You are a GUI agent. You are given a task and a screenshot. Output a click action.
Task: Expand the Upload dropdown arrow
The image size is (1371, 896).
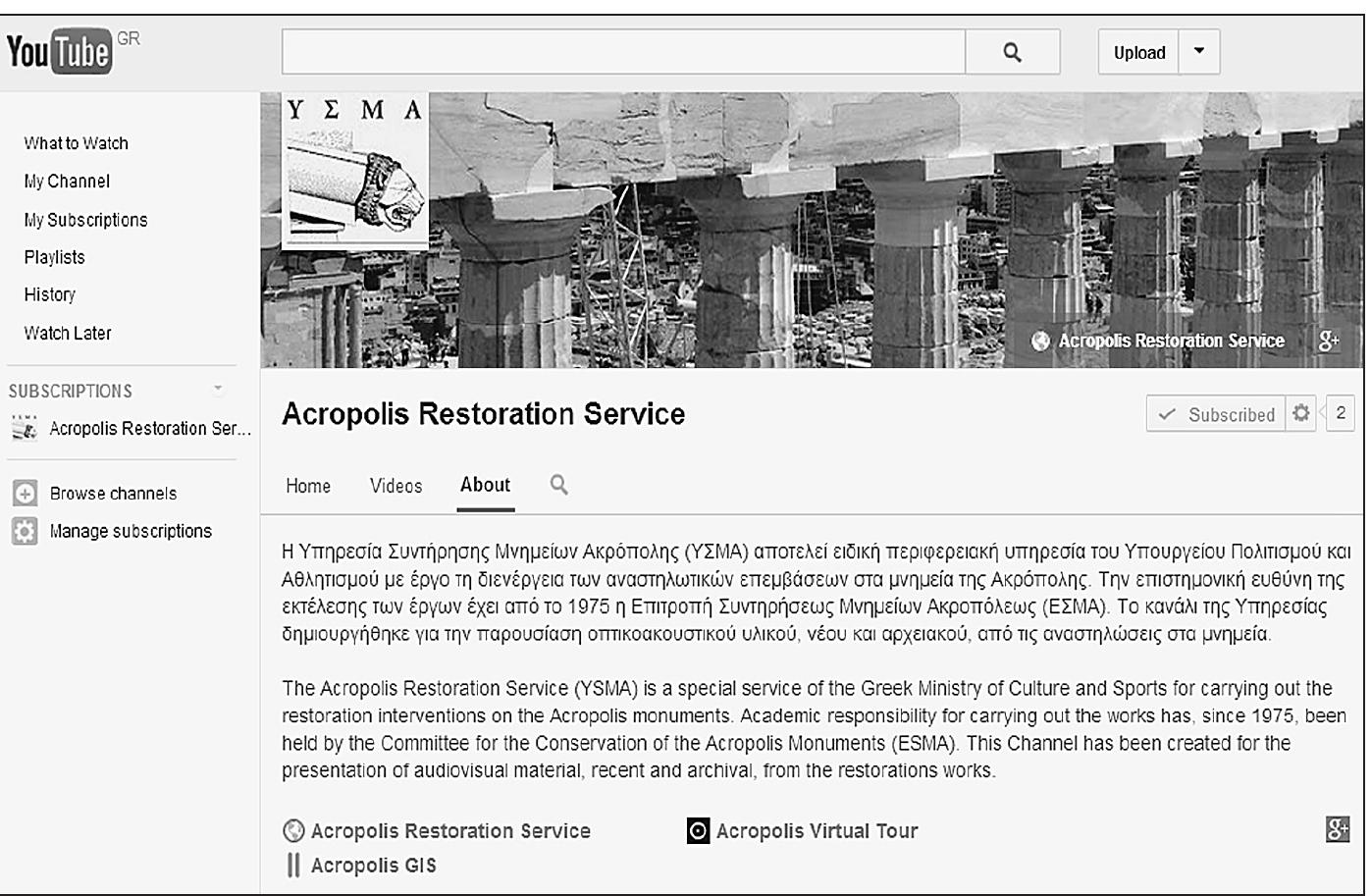click(1199, 52)
